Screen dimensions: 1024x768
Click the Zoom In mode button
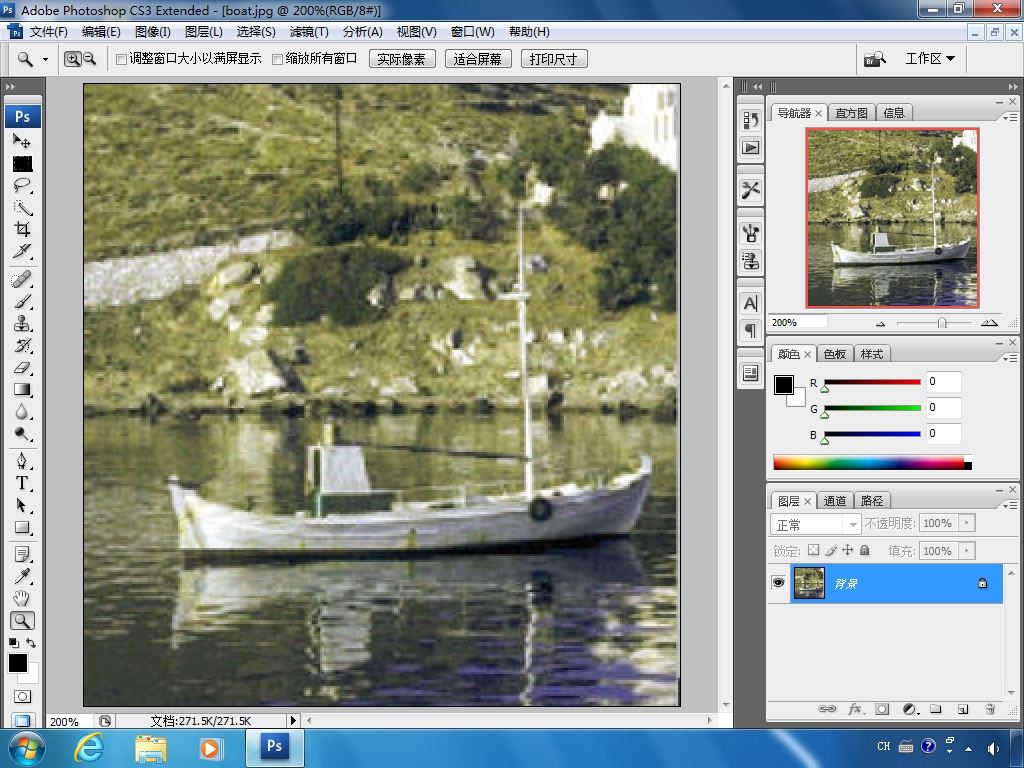tap(72, 59)
